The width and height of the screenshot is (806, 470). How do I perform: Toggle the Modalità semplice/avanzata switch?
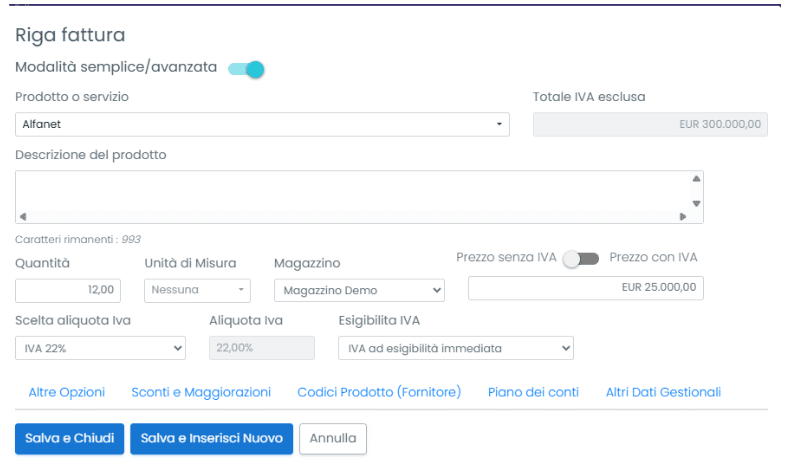[246, 69]
